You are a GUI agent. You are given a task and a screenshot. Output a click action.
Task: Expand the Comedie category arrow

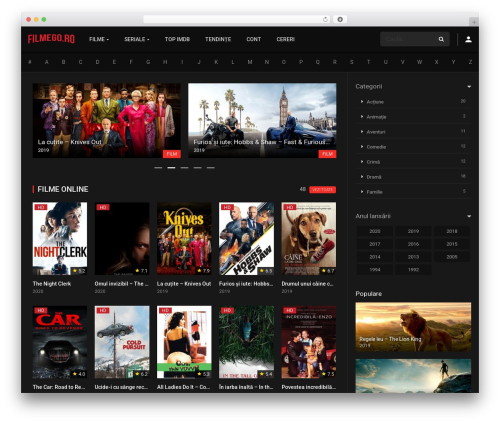pos(362,147)
